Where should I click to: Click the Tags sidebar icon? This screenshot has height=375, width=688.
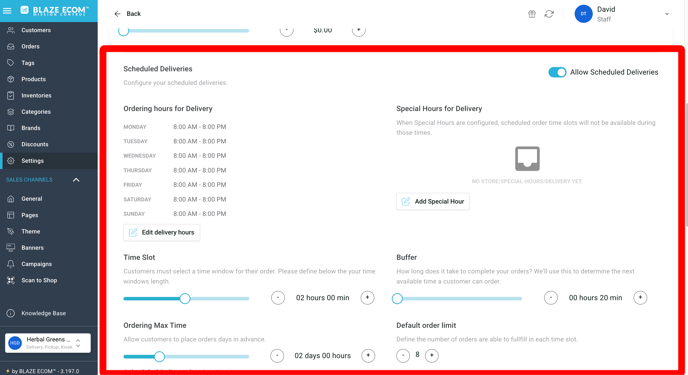click(11, 63)
